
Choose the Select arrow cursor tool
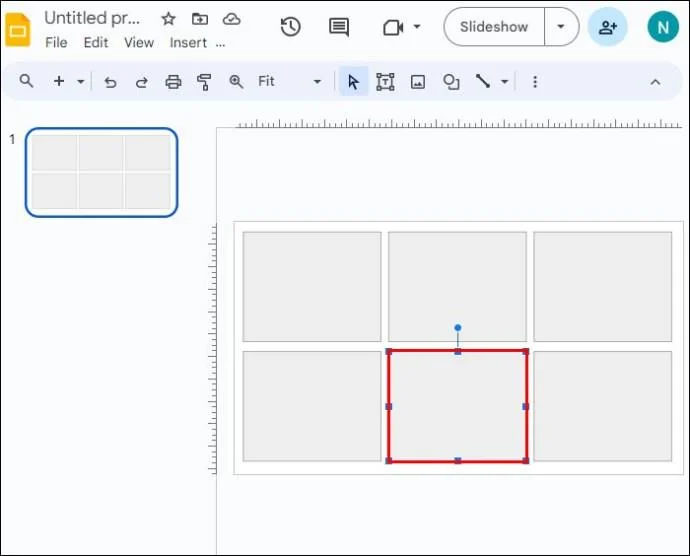point(353,82)
